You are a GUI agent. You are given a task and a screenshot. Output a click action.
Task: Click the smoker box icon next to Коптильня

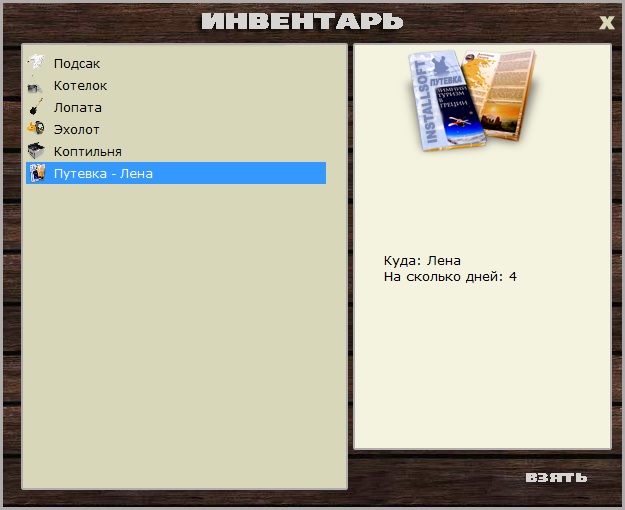pyautogui.click(x=36, y=151)
